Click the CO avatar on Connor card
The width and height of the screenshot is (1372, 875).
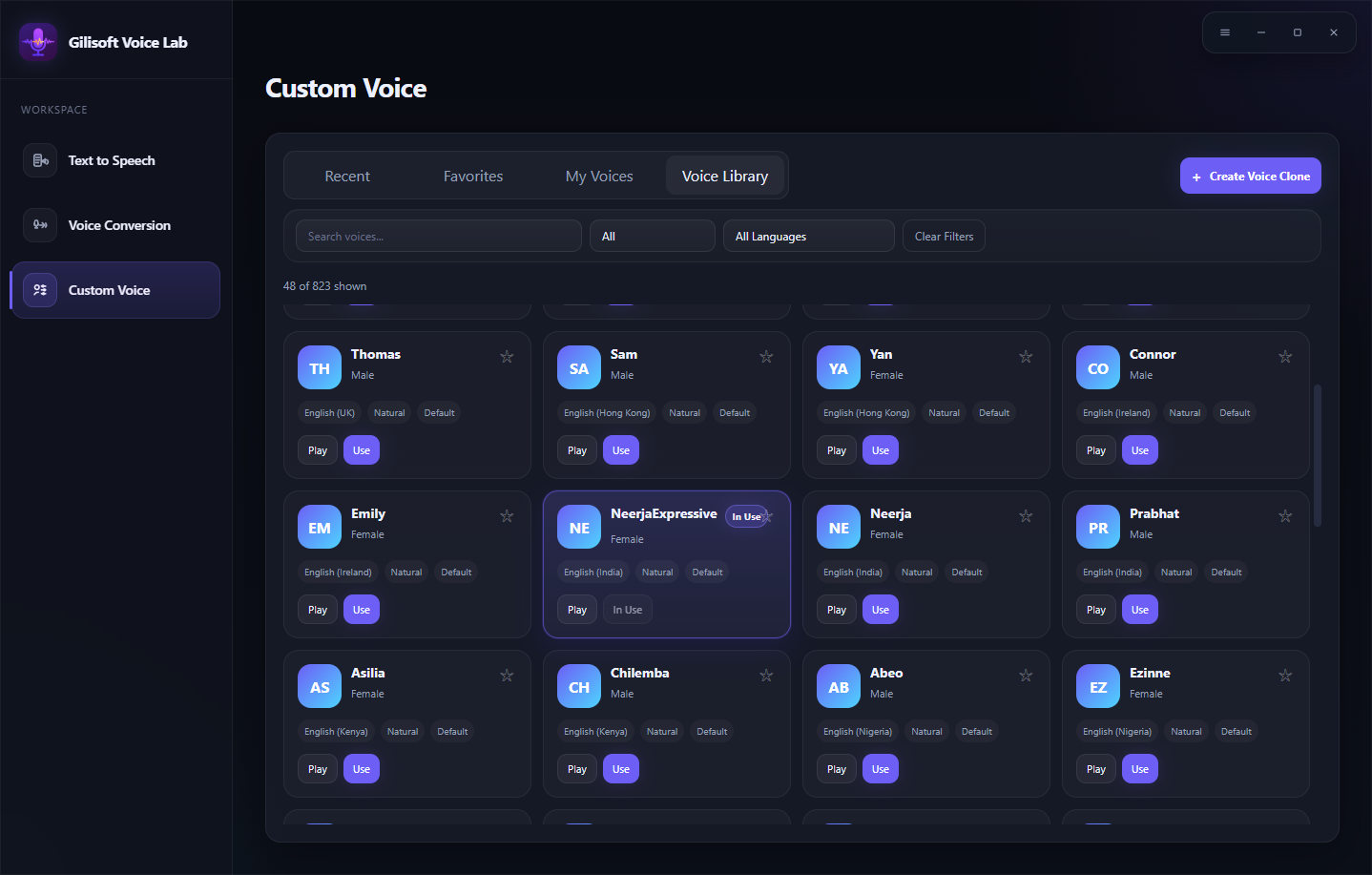pyautogui.click(x=1098, y=367)
